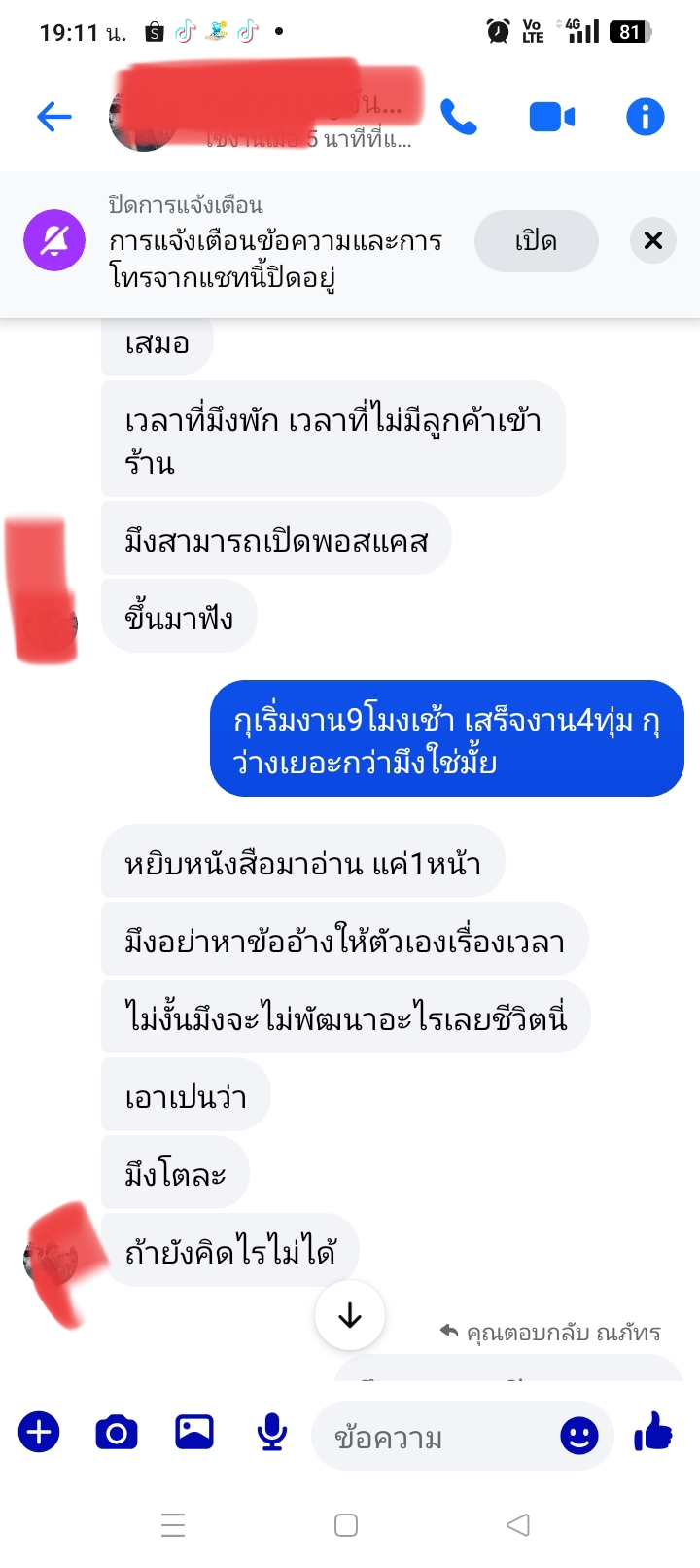Viewport: 700px width, 1568px height.
Task: Start a video call with the camera icon
Action: click(552, 118)
